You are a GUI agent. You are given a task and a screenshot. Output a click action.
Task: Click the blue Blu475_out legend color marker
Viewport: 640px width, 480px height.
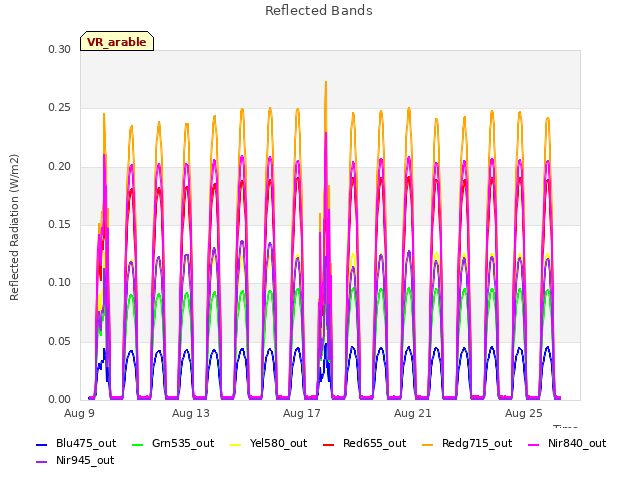tap(41, 444)
